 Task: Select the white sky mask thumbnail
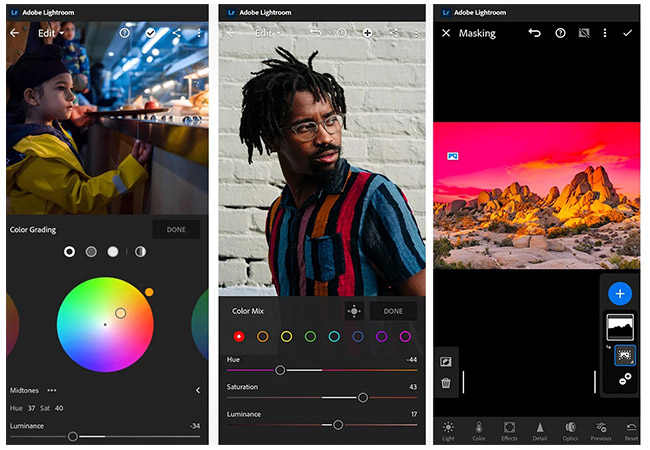pyautogui.click(x=620, y=326)
